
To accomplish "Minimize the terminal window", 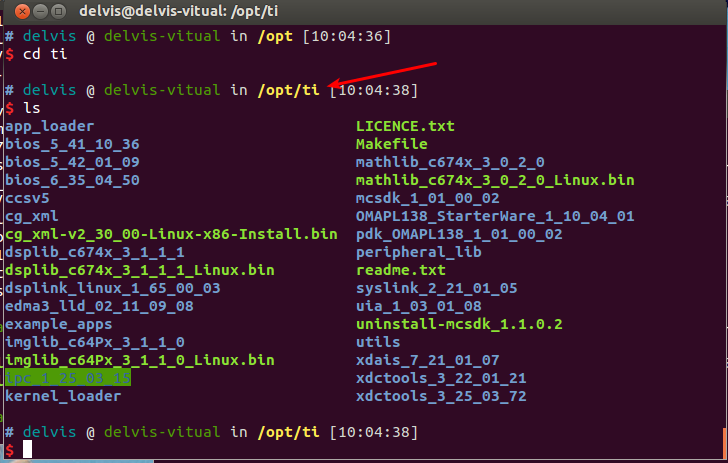I will [41, 11].
